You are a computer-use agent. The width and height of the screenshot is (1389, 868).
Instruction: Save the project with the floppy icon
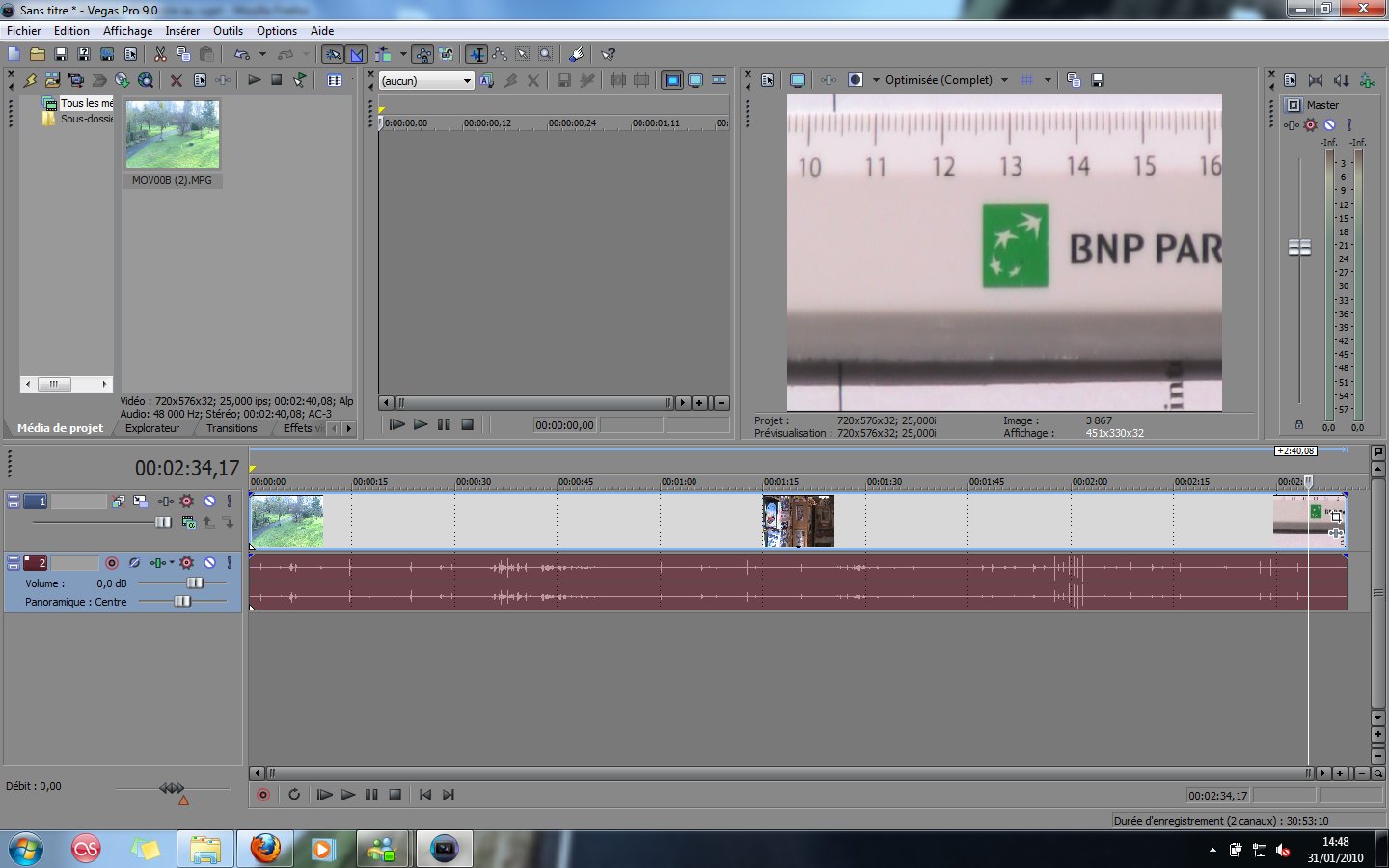pyautogui.click(x=61, y=54)
